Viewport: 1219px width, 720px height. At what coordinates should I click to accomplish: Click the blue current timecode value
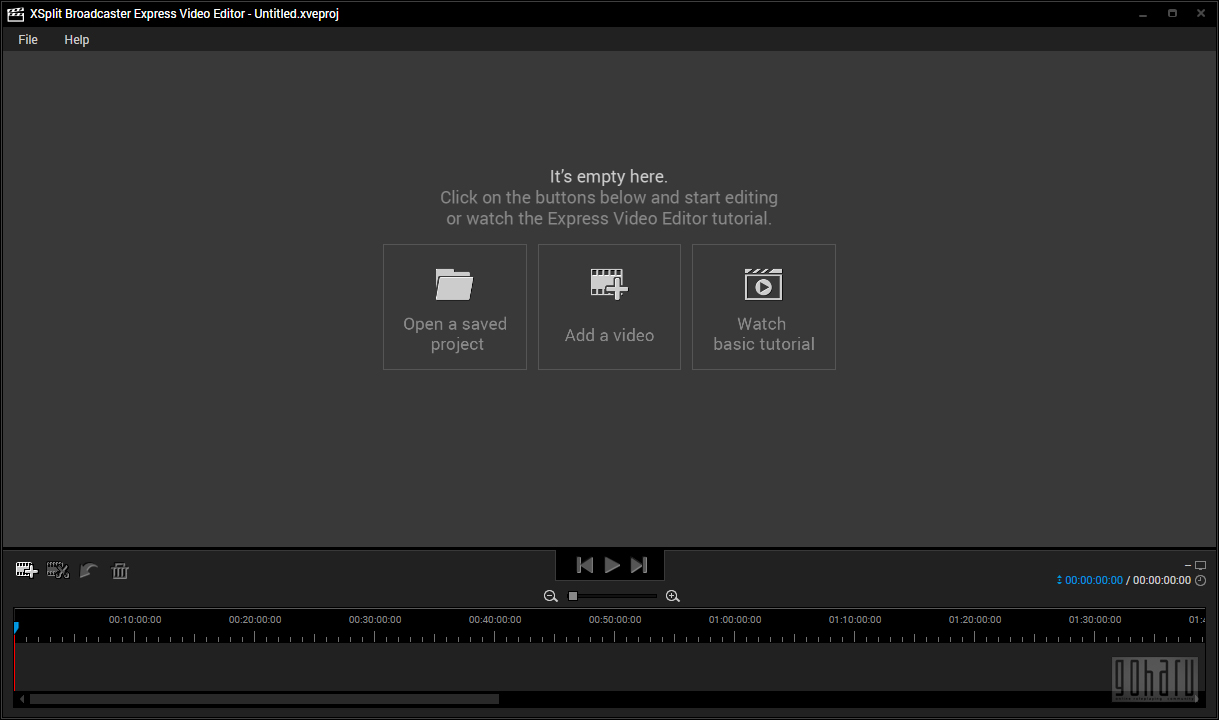pyautogui.click(x=1094, y=580)
